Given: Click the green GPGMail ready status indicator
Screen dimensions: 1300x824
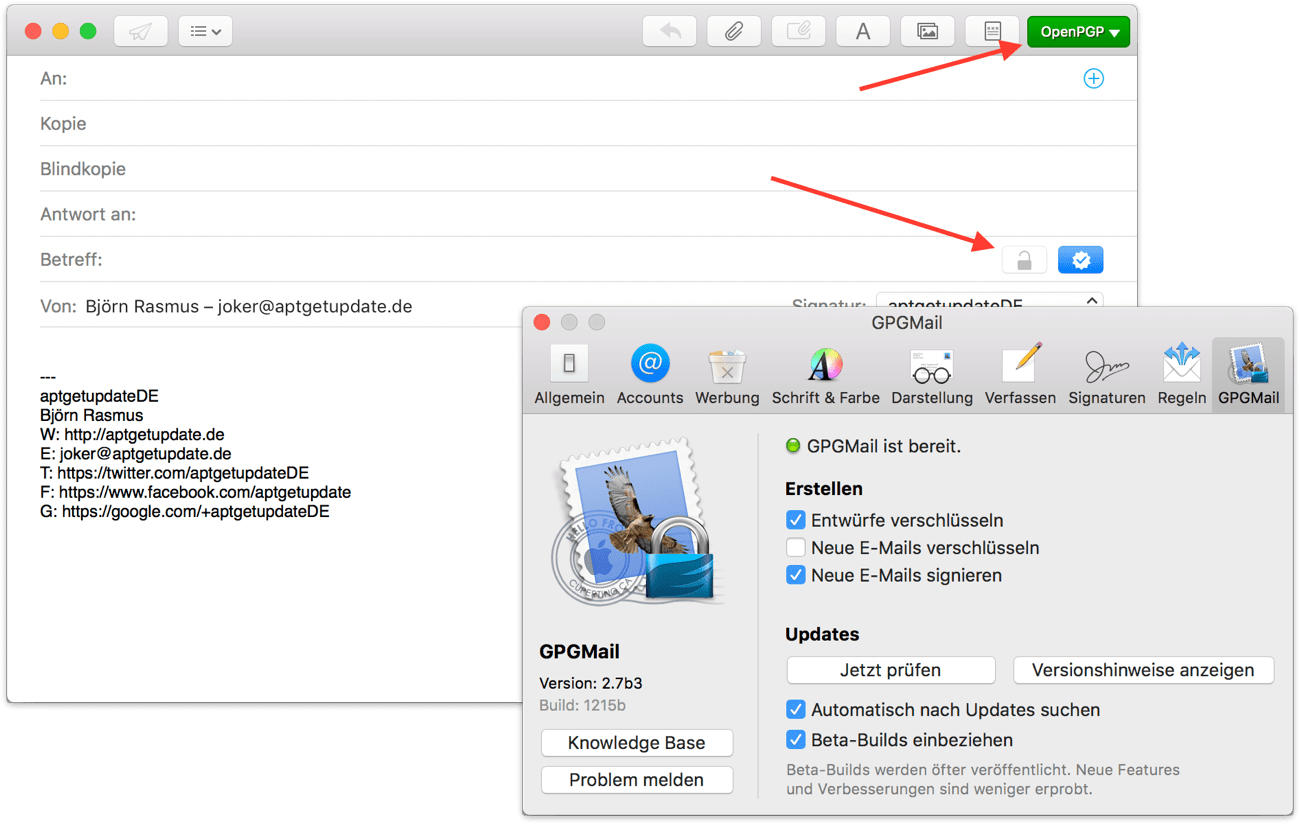Looking at the screenshot, I should coord(793,446).
